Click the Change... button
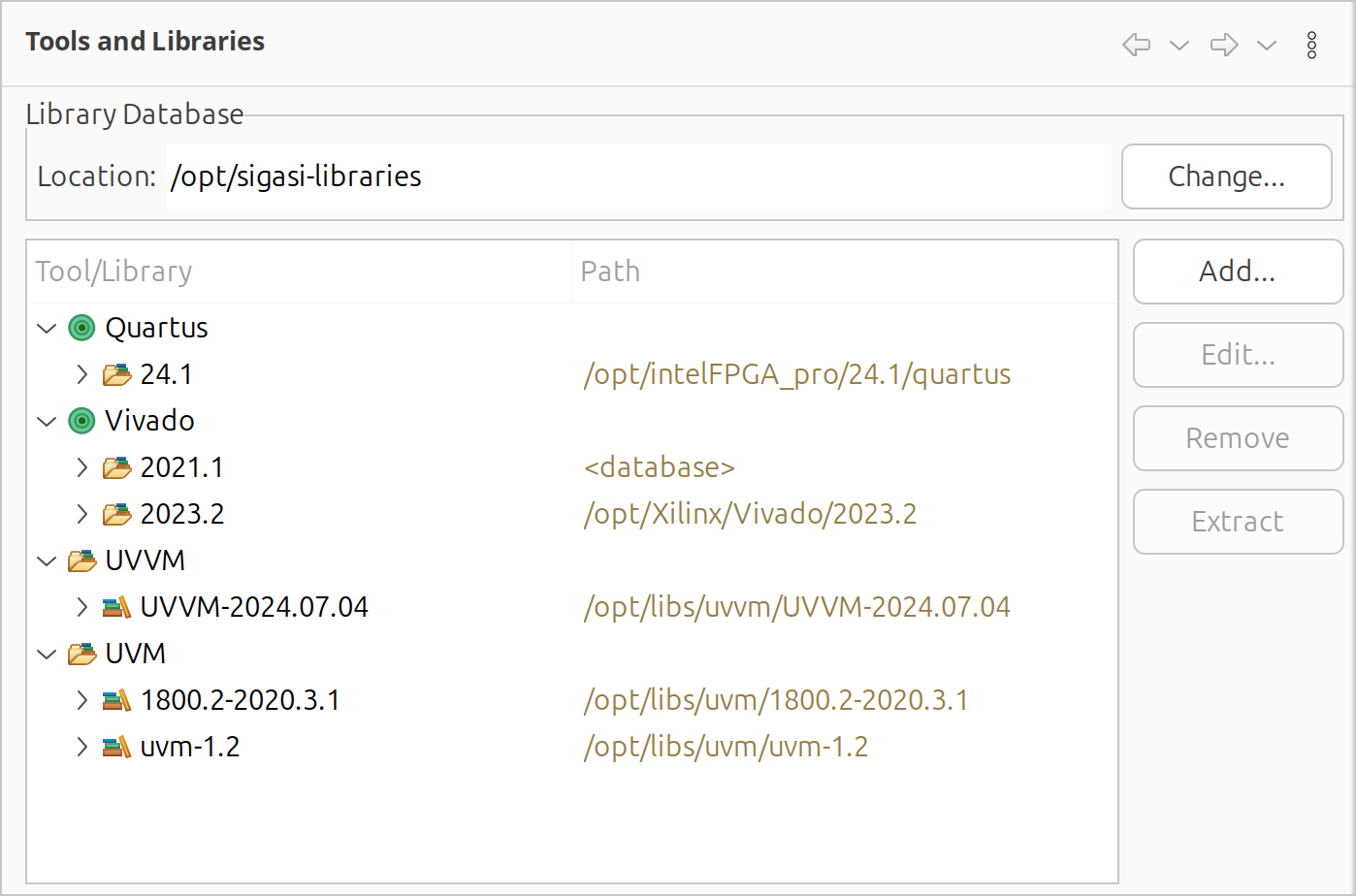Screen dimensions: 1356x896 pyautogui.click(x=1226, y=176)
